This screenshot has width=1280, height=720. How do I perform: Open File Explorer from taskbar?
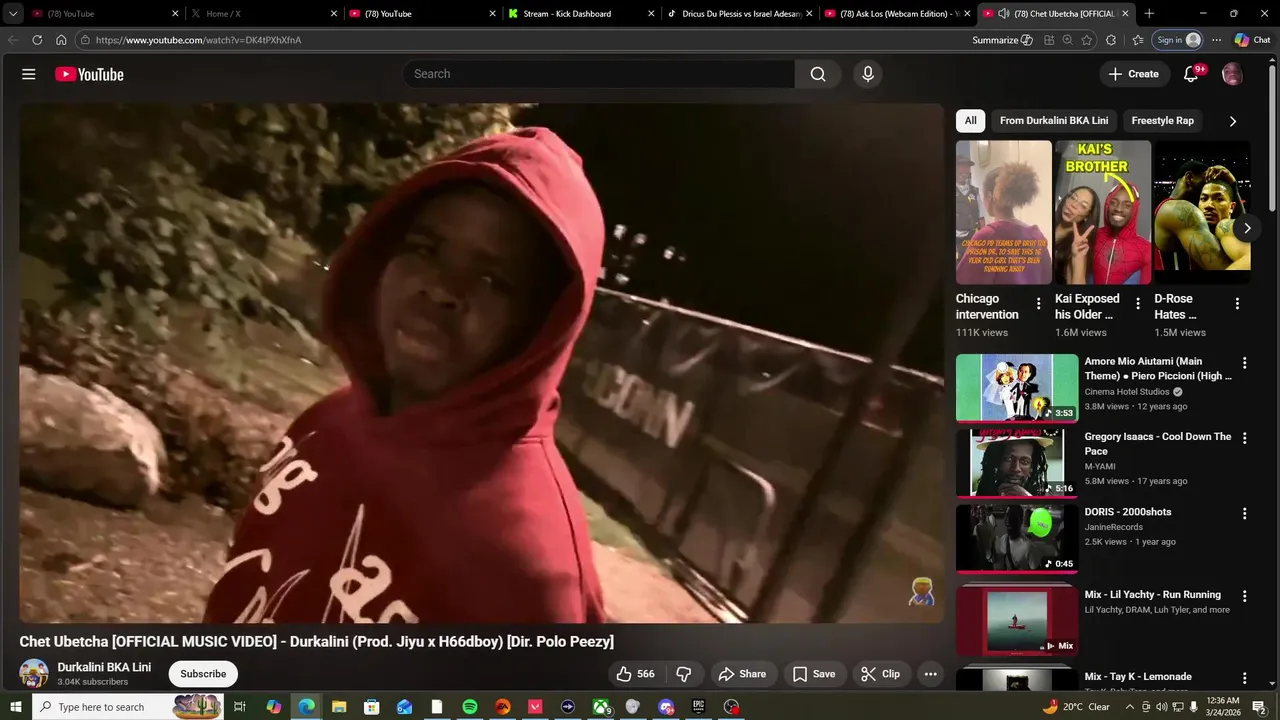(x=339, y=707)
